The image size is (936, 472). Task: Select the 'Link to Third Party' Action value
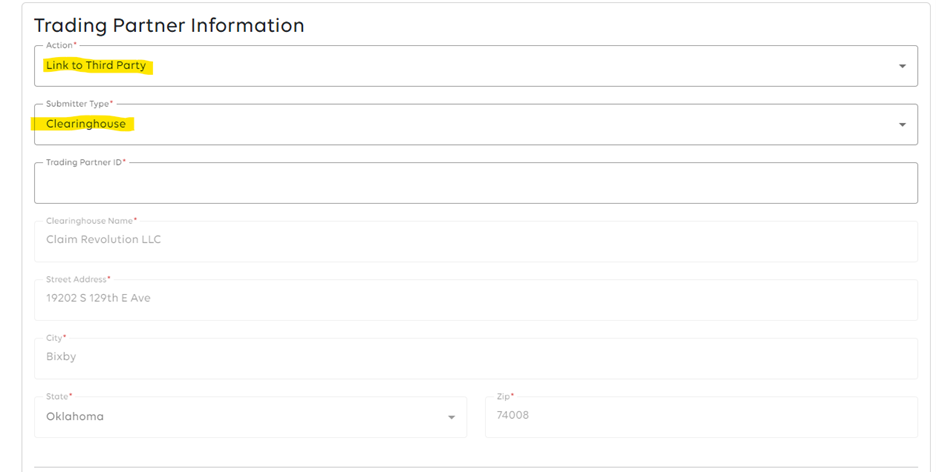(96, 66)
